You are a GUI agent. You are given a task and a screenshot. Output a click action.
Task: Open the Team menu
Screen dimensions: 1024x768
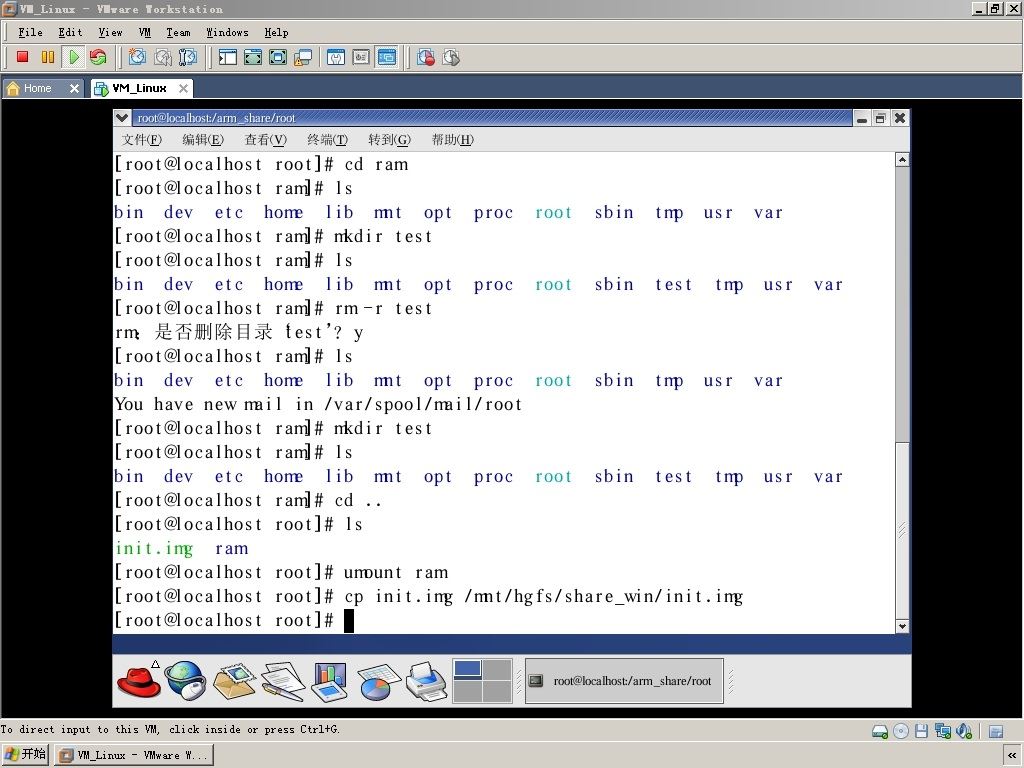tap(178, 32)
